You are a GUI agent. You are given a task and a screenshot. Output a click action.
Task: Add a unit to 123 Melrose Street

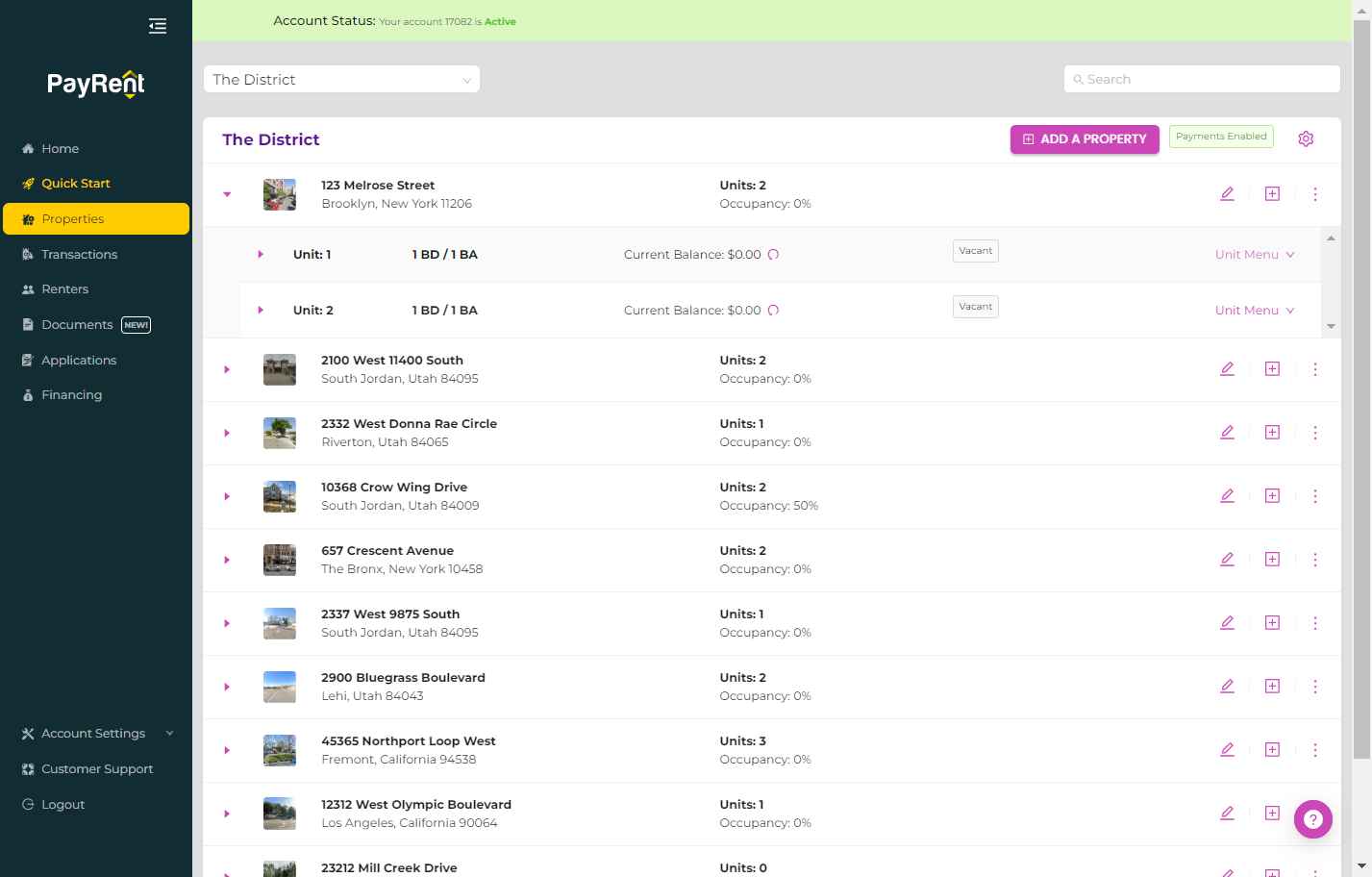click(x=1272, y=194)
